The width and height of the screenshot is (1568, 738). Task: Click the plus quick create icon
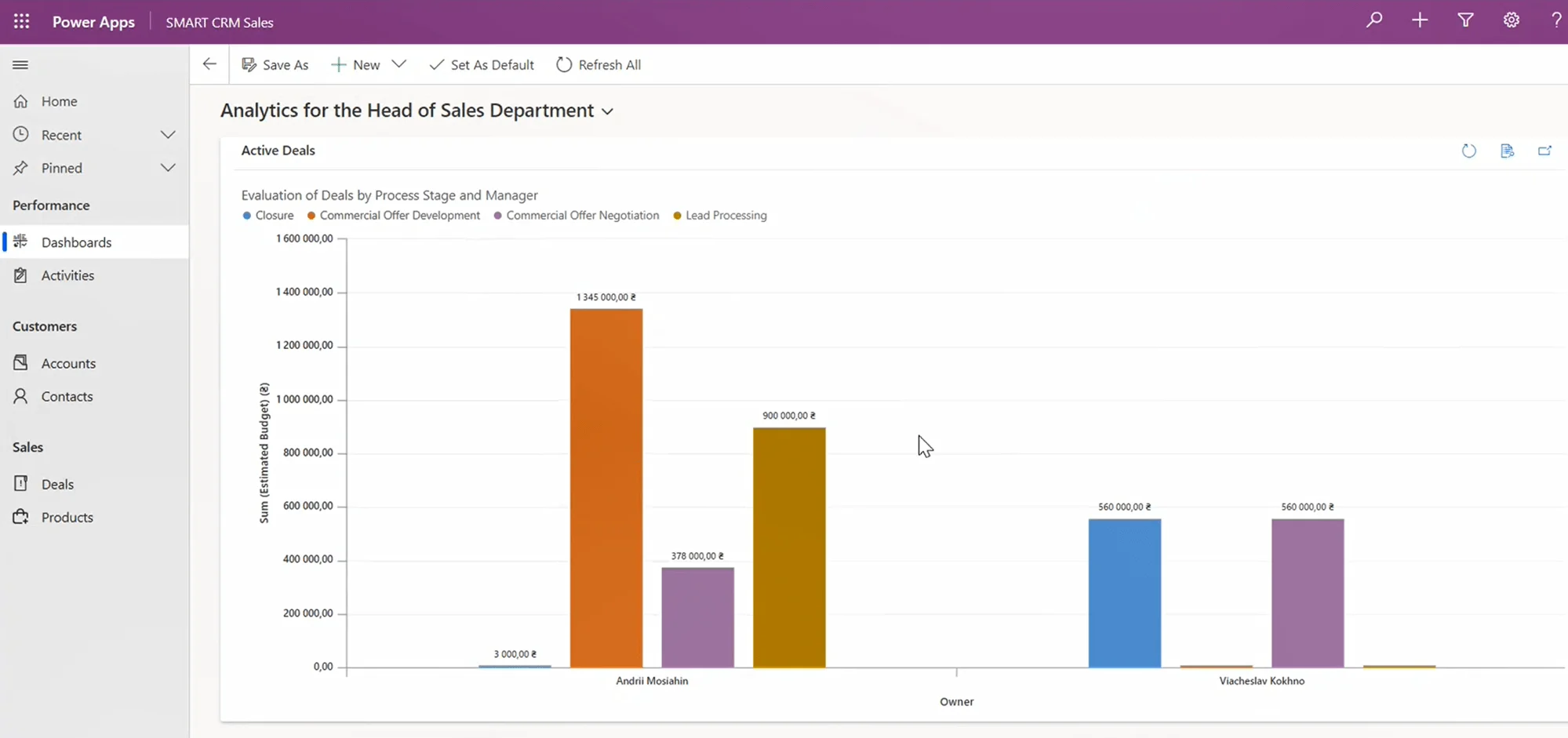click(x=1420, y=21)
